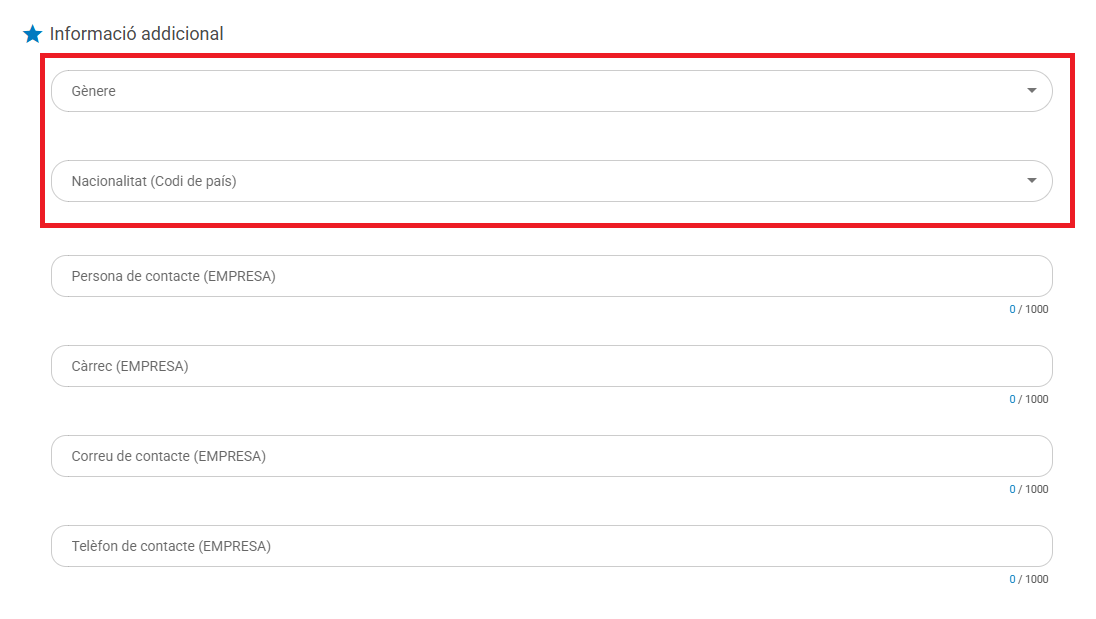Click the 0 / 1000 counter under Persona de contacte
The image size is (1096, 619).
click(x=1028, y=309)
